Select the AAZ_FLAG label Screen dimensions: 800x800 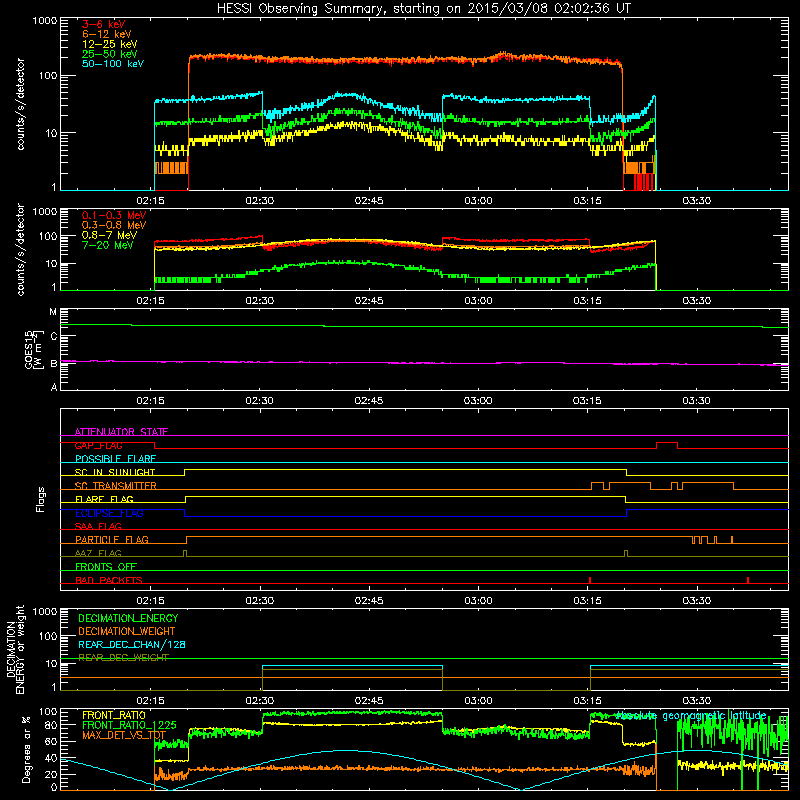pyautogui.click(x=98, y=553)
